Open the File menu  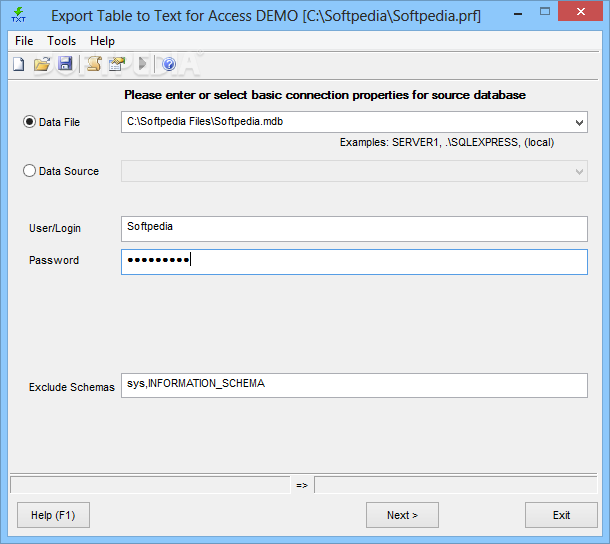coord(24,41)
